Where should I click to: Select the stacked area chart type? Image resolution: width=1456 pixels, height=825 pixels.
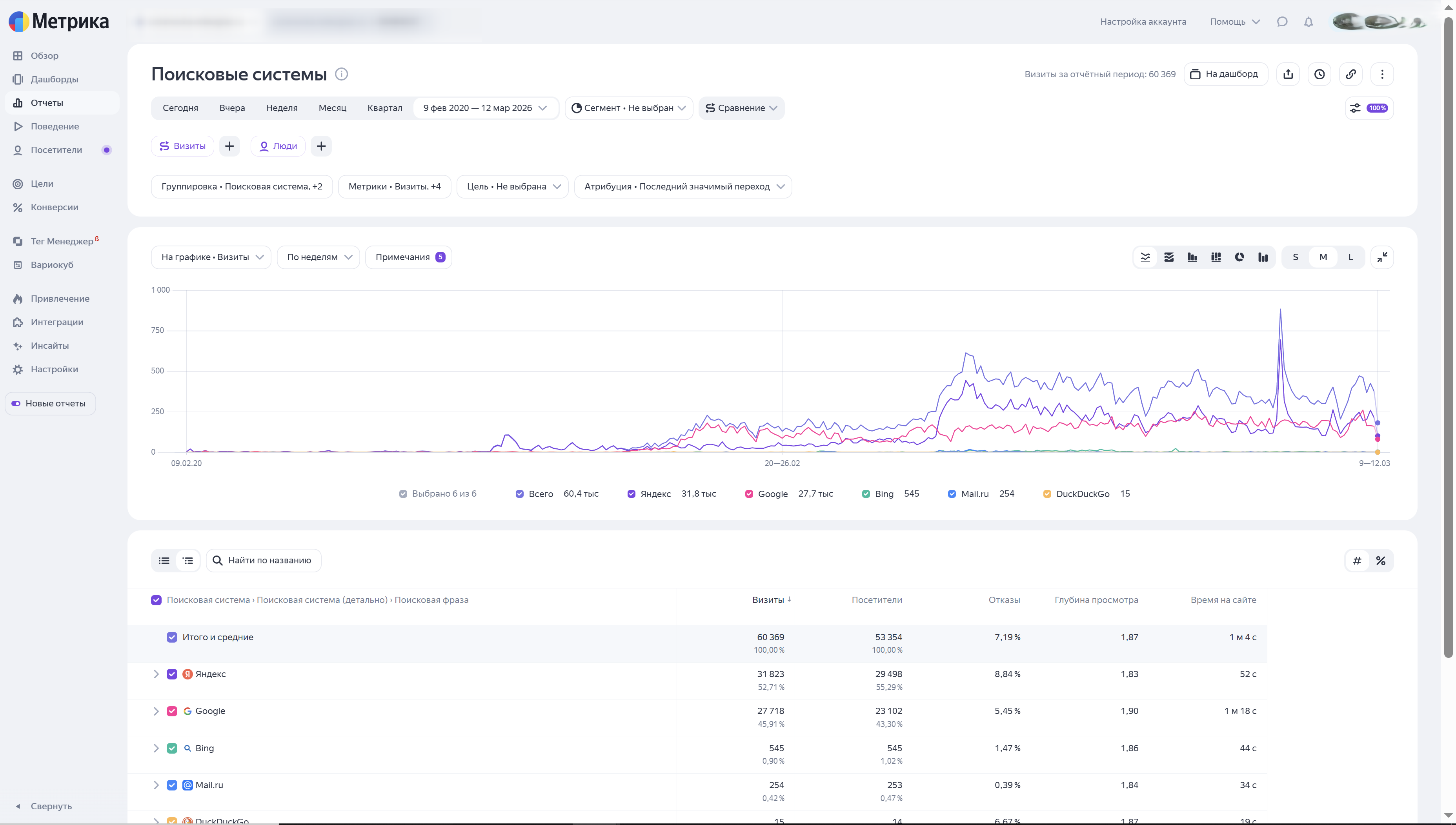1169,257
